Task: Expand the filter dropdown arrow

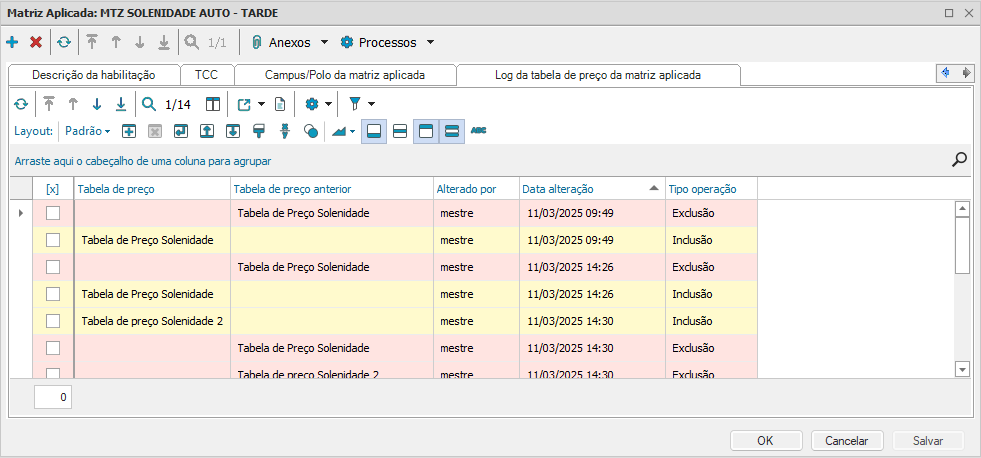Action: coord(372,104)
